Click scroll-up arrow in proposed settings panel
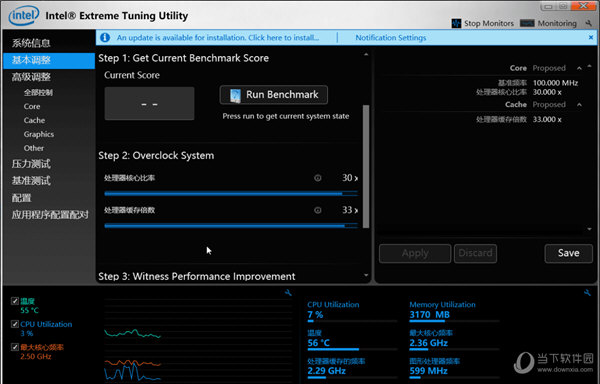The image size is (600, 384). click(589, 66)
